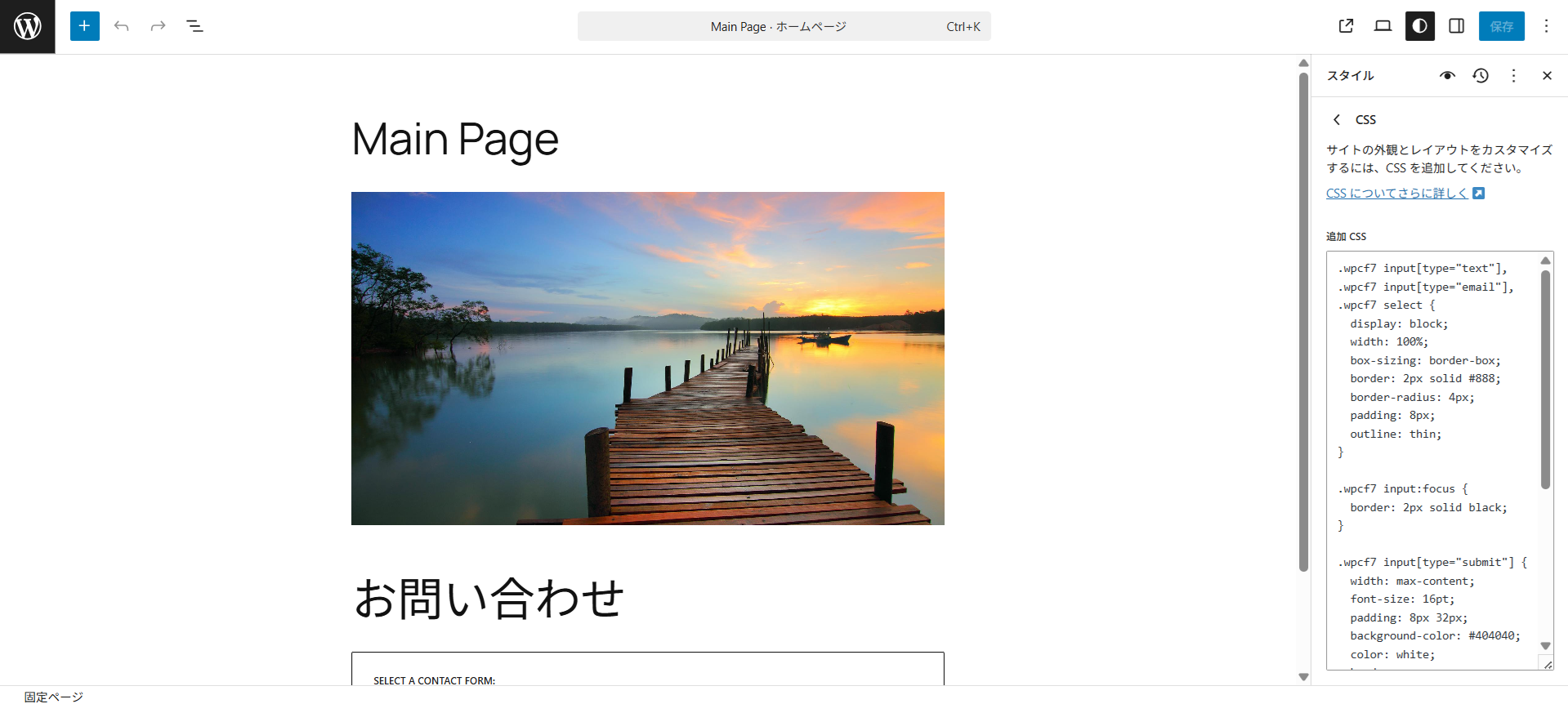Image resolution: width=1568 pixels, height=704 pixels.
Task: Click the CSS textarea scrollbar thumb
Action: coord(1545,380)
